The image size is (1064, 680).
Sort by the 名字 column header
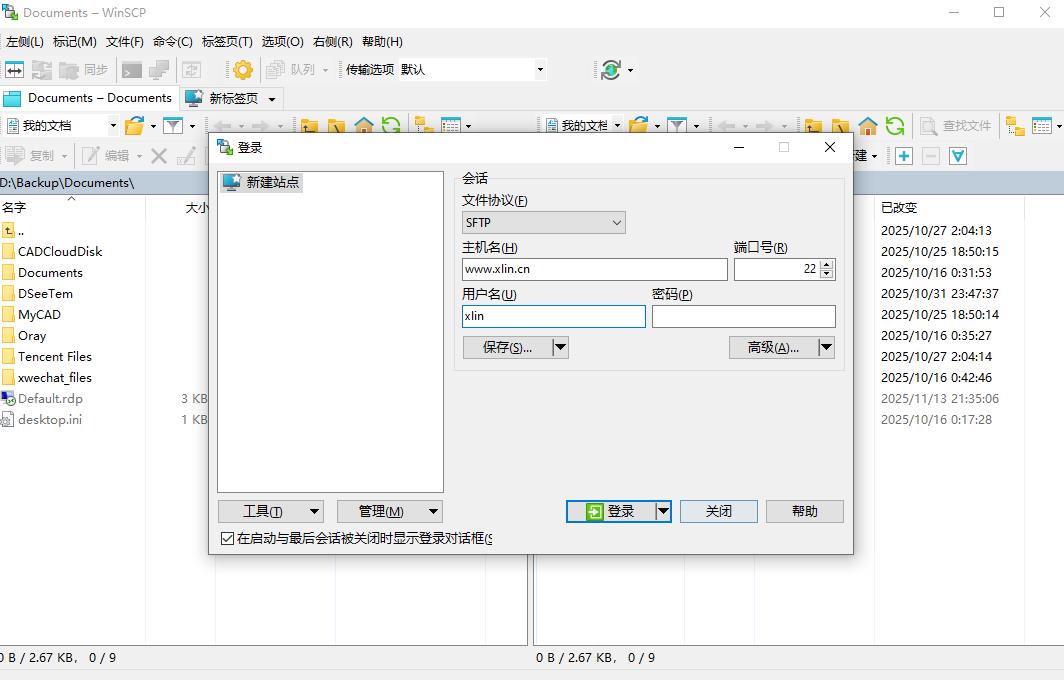coord(72,208)
